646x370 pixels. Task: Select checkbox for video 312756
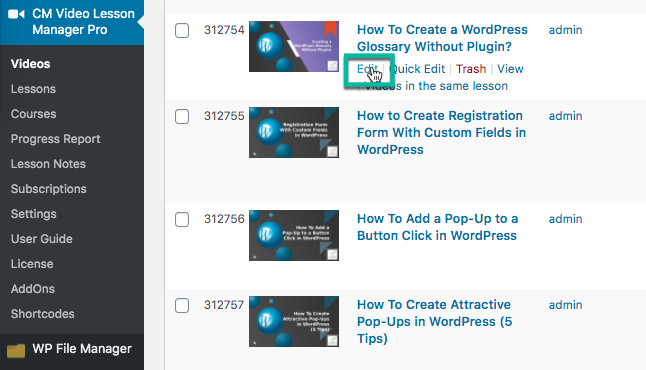click(x=182, y=220)
